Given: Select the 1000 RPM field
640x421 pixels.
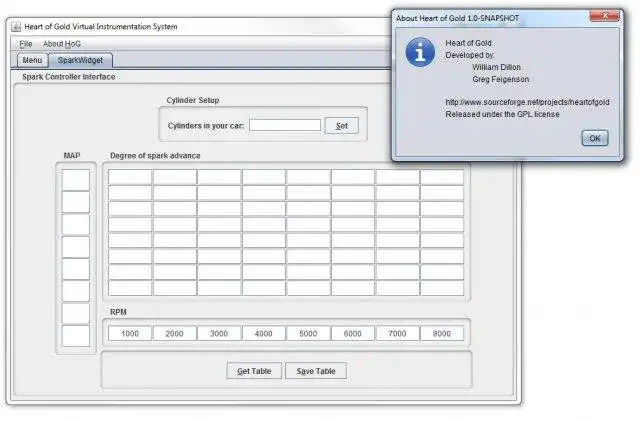Looking at the screenshot, I should (x=130, y=333).
